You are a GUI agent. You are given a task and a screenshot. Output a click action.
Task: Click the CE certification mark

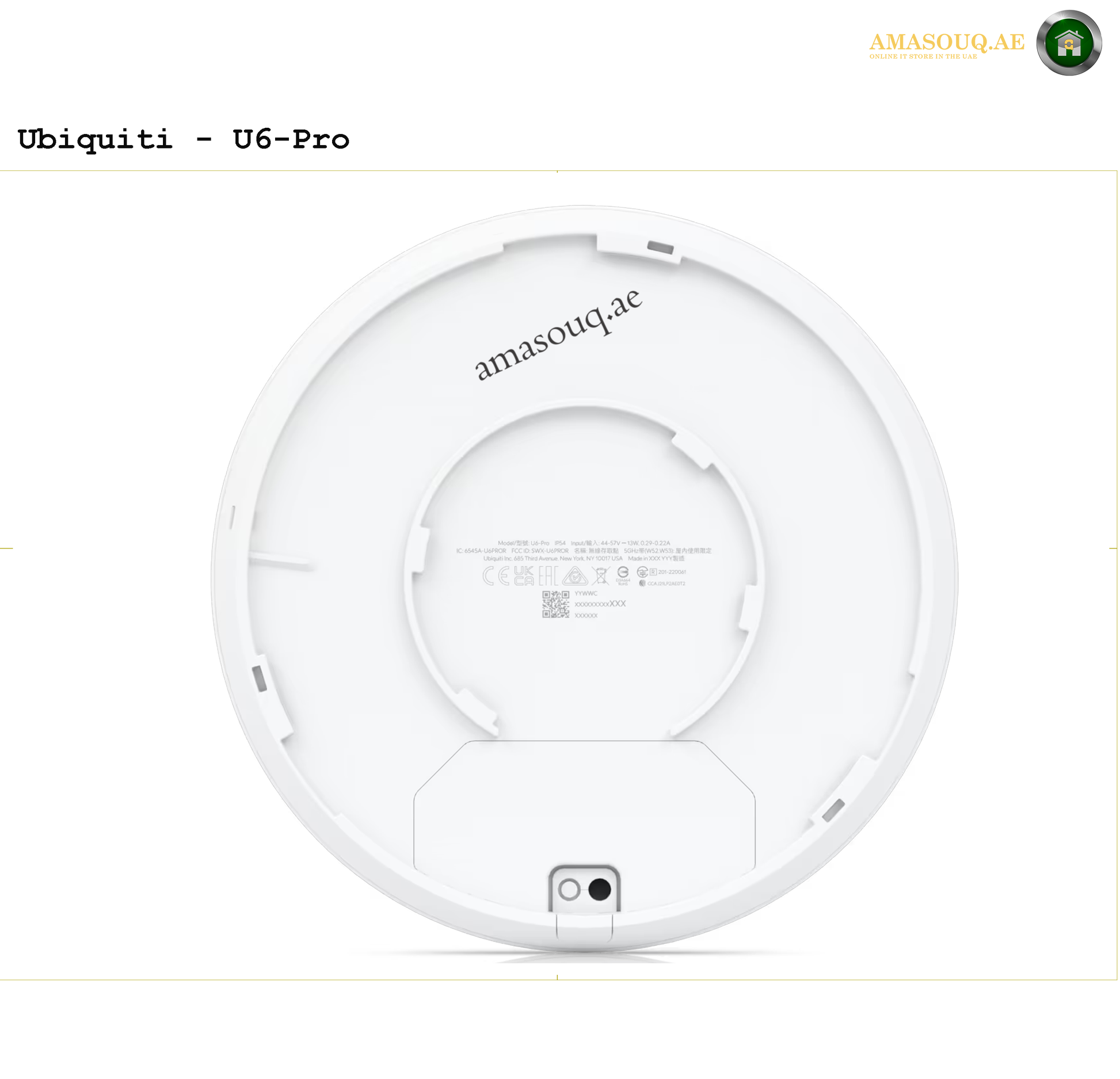(496, 575)
